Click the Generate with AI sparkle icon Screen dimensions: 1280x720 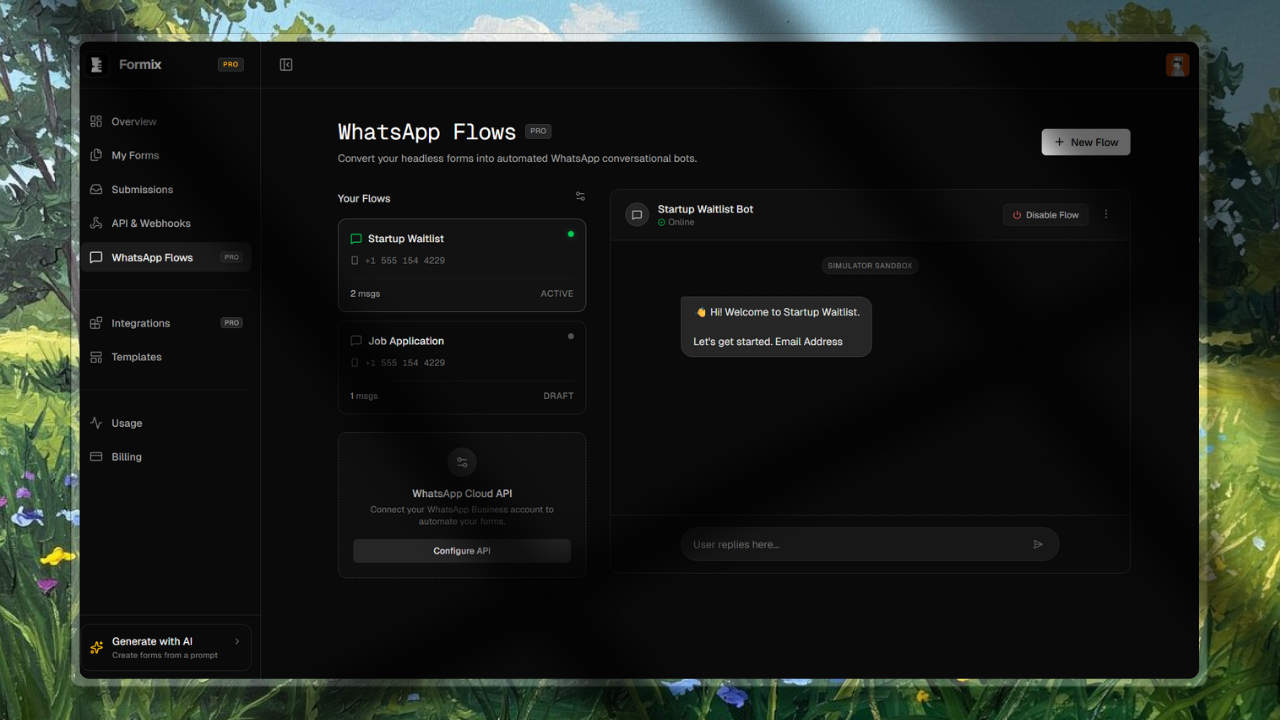97,648
